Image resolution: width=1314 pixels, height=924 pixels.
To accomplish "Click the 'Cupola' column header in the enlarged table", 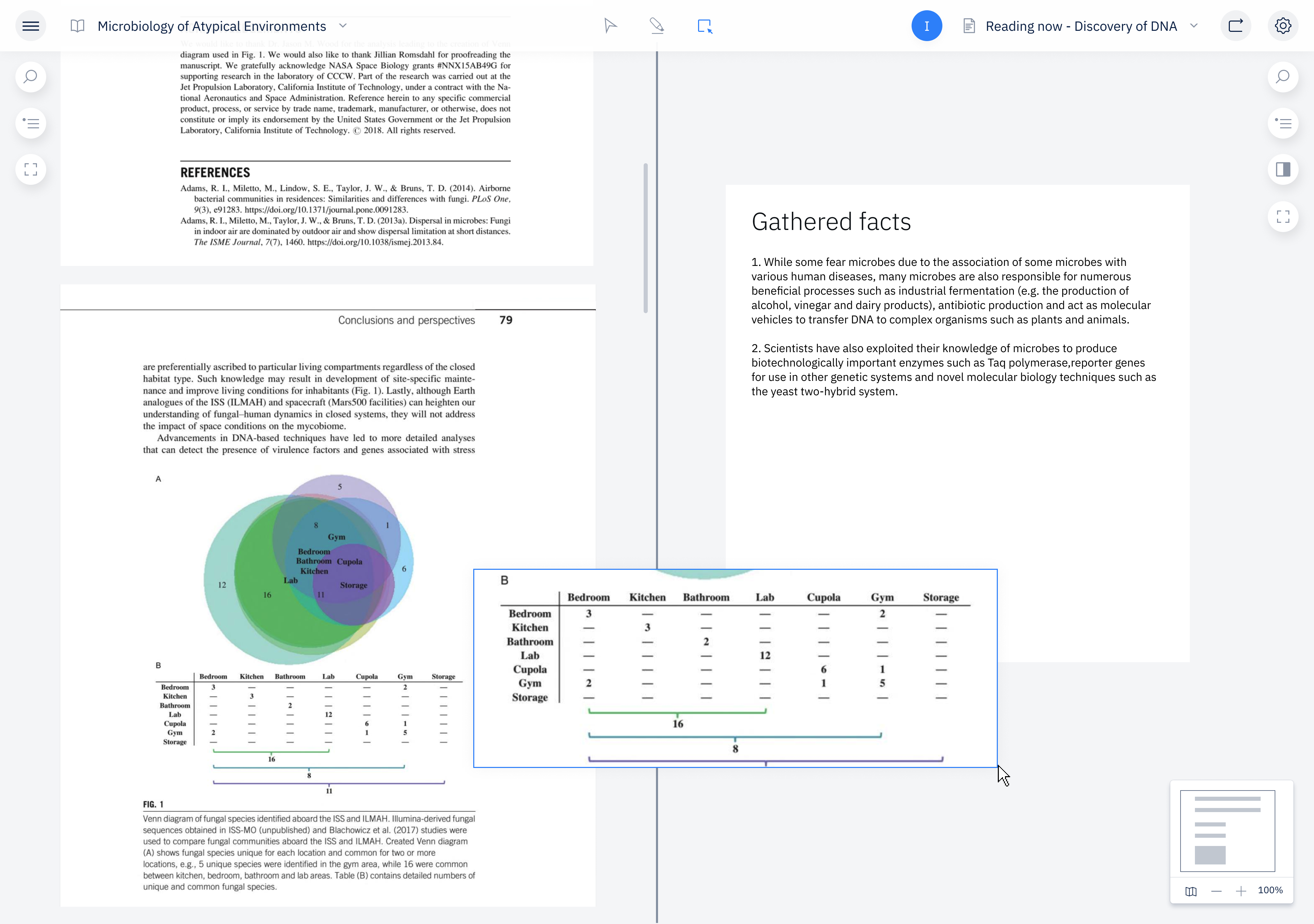I will click(824, 597).
